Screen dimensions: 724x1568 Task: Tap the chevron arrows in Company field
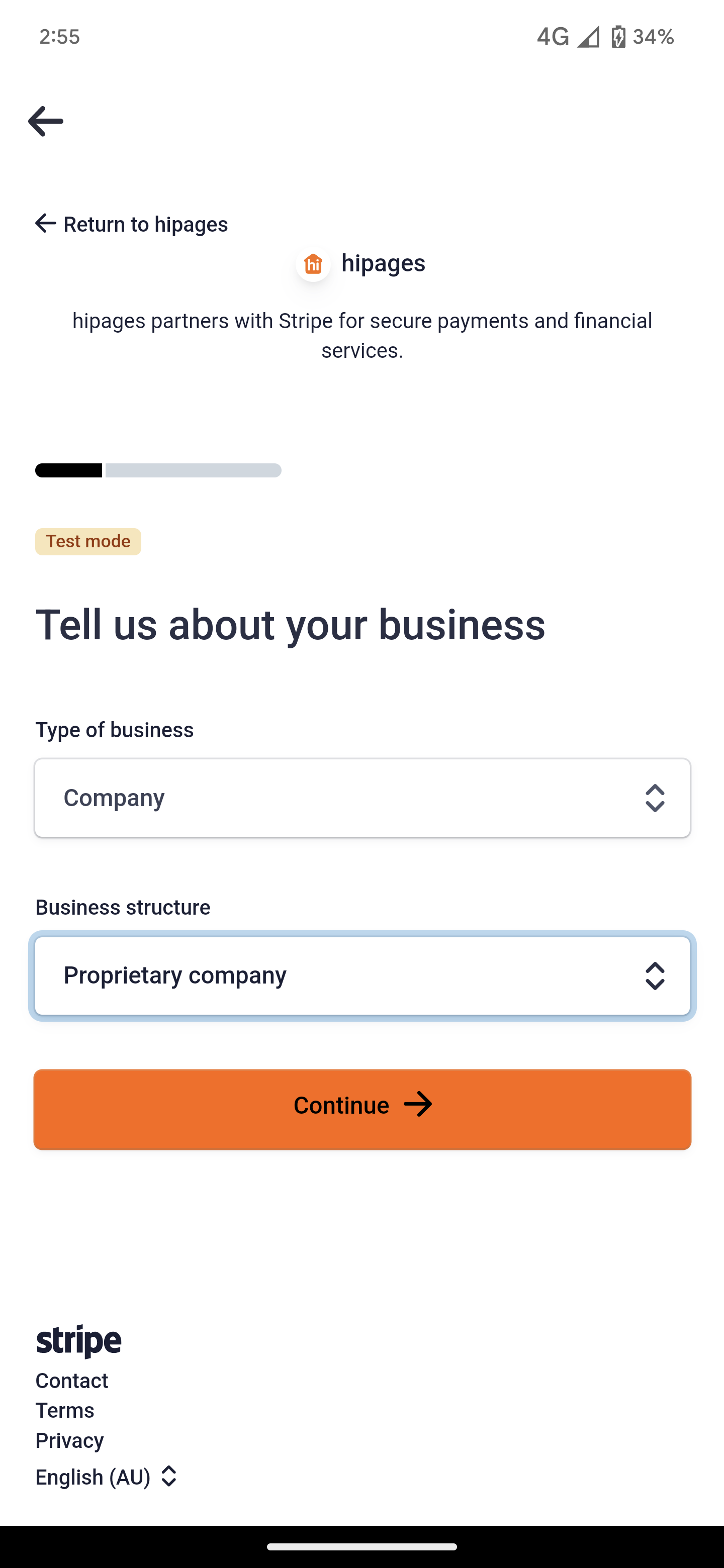[655, 798]
